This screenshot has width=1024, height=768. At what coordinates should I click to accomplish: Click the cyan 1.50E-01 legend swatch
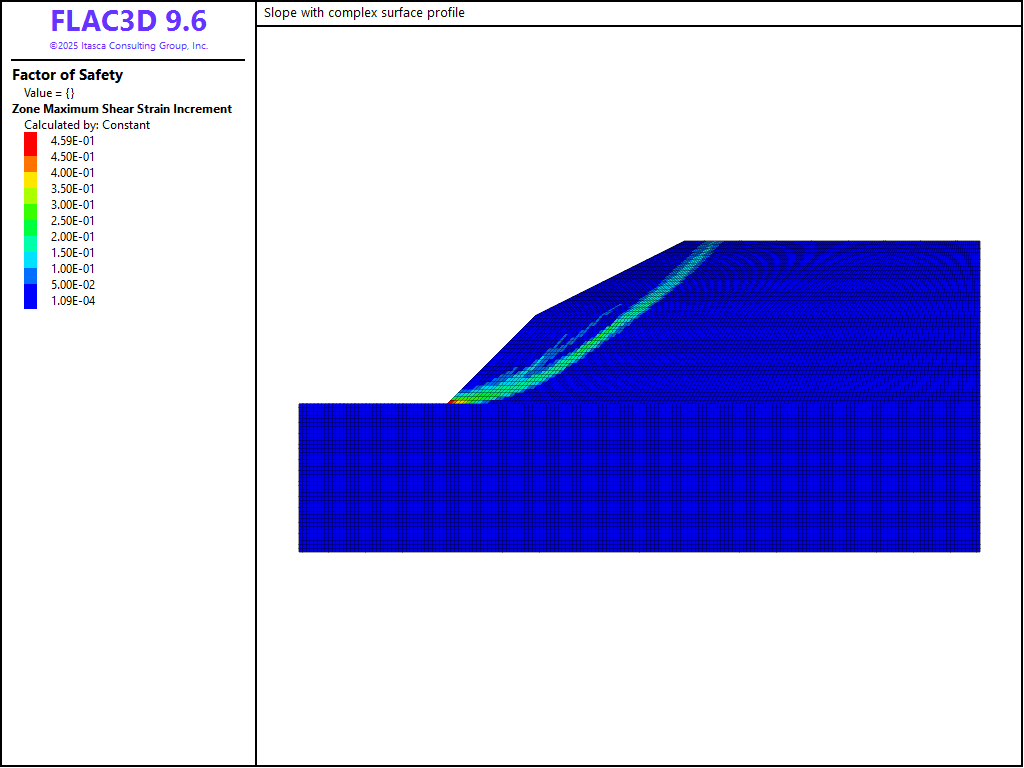(30, 253)
